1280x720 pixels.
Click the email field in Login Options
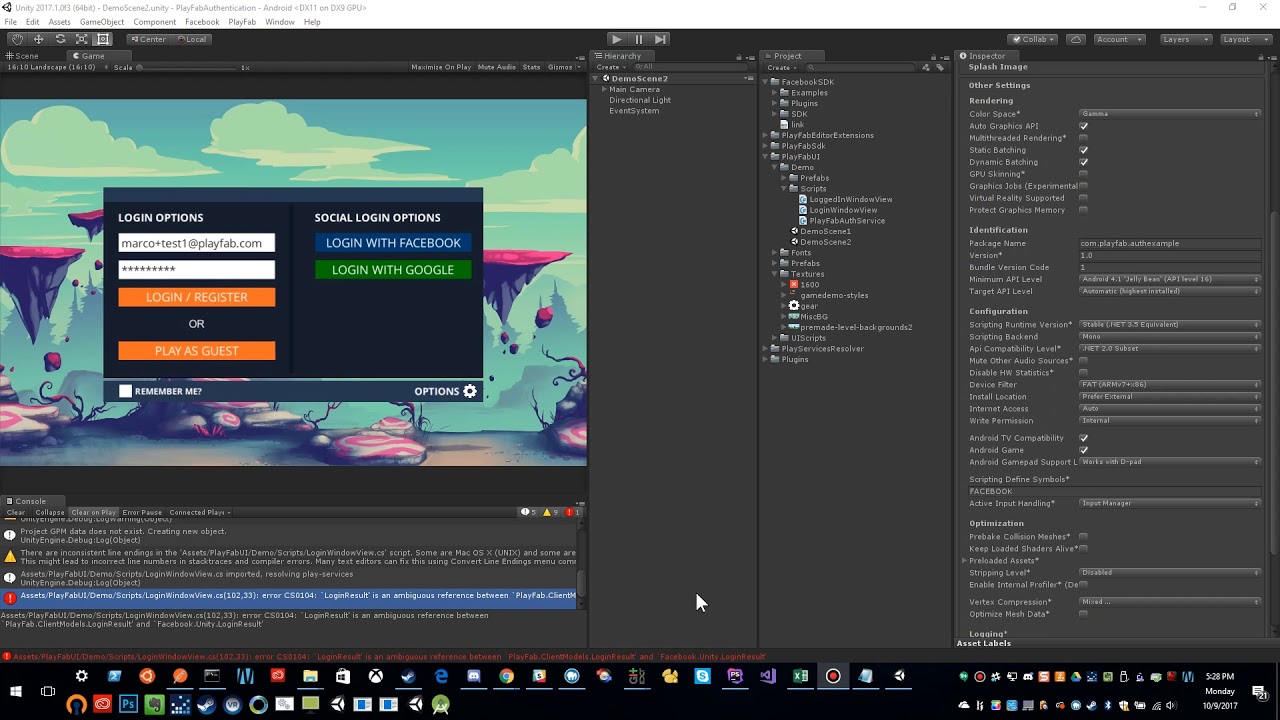coord(196,243)
